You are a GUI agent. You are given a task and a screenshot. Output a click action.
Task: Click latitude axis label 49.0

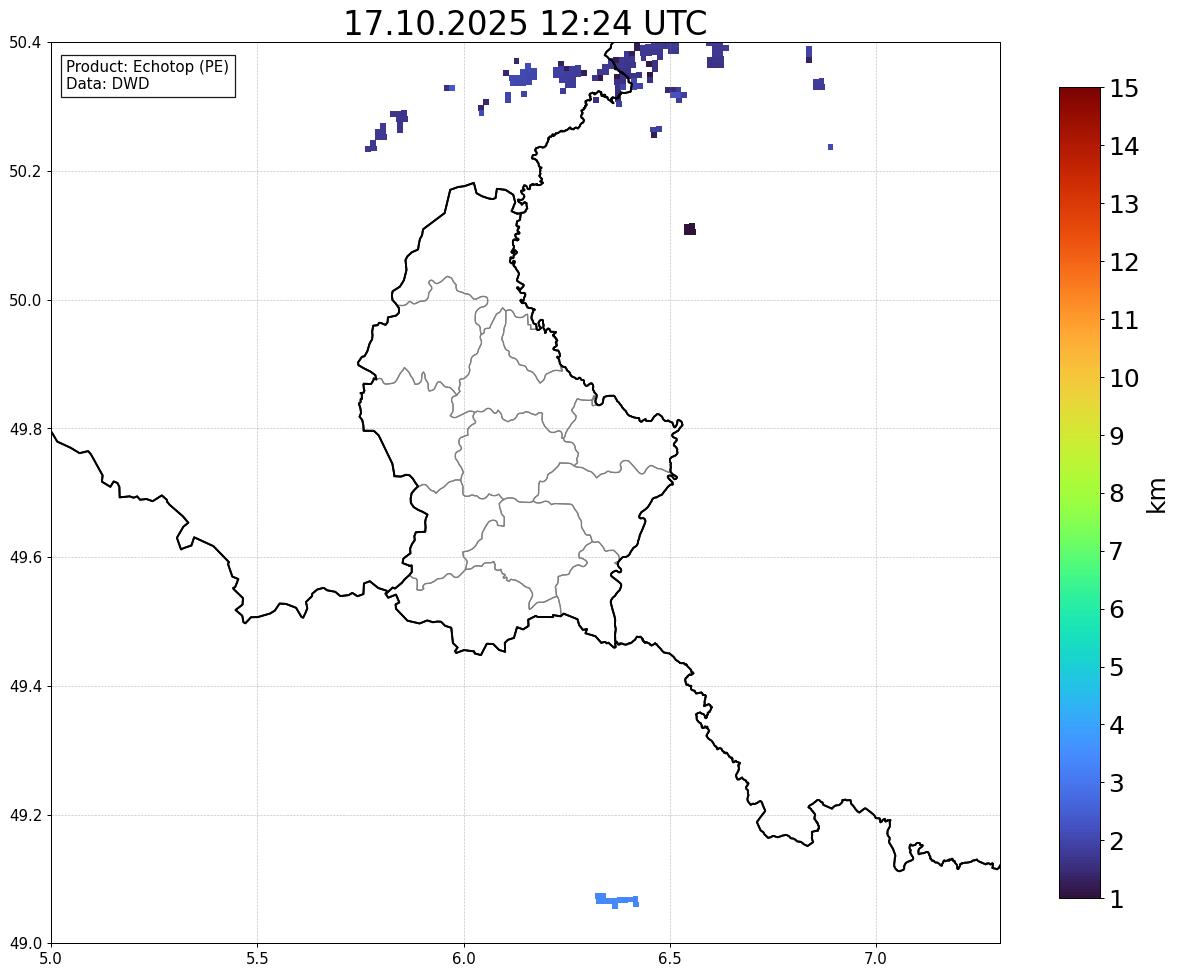[x=24, y=944]
